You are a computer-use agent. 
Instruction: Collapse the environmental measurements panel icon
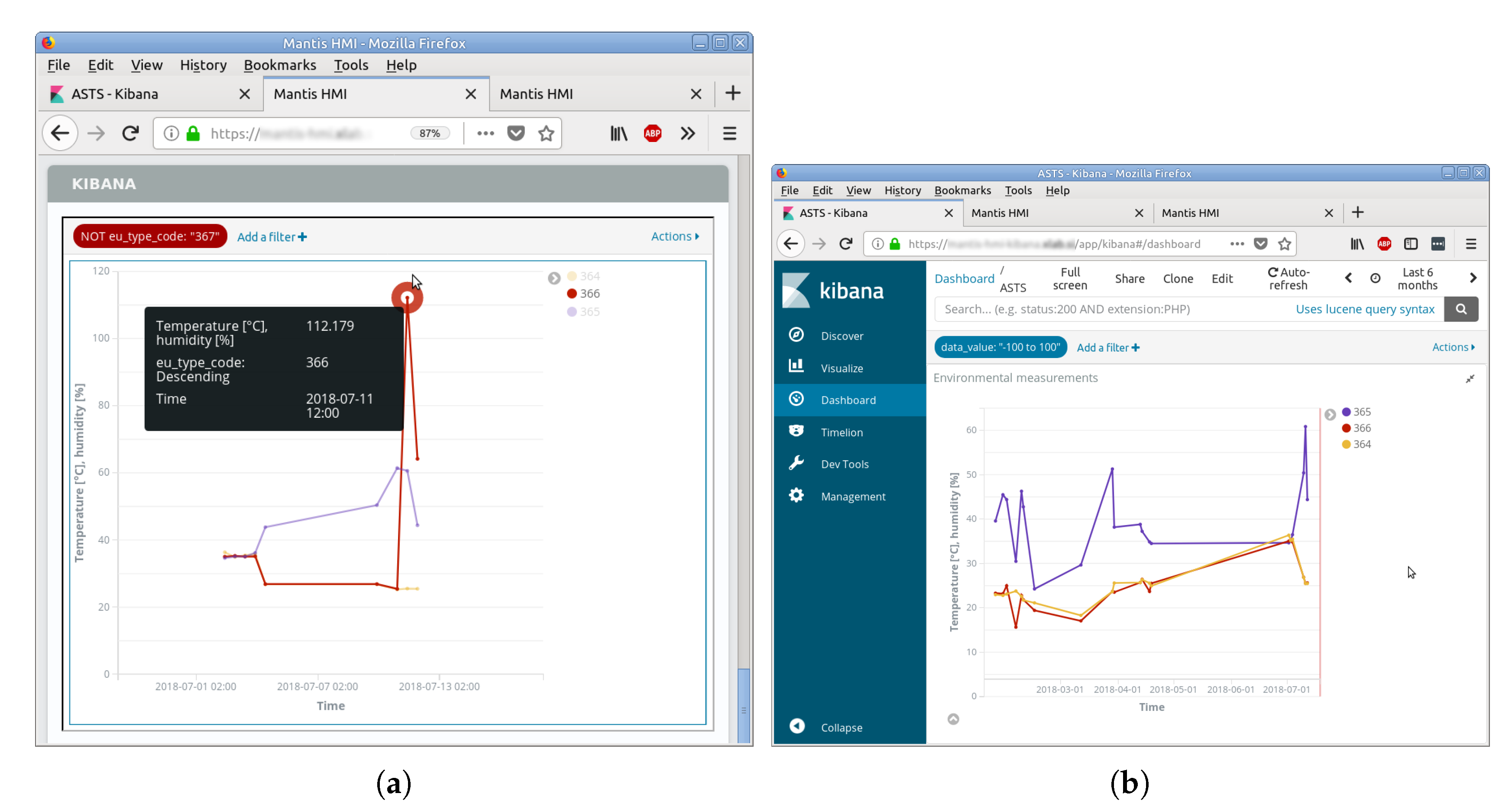pyautogui.click(x=1470, y=379)
